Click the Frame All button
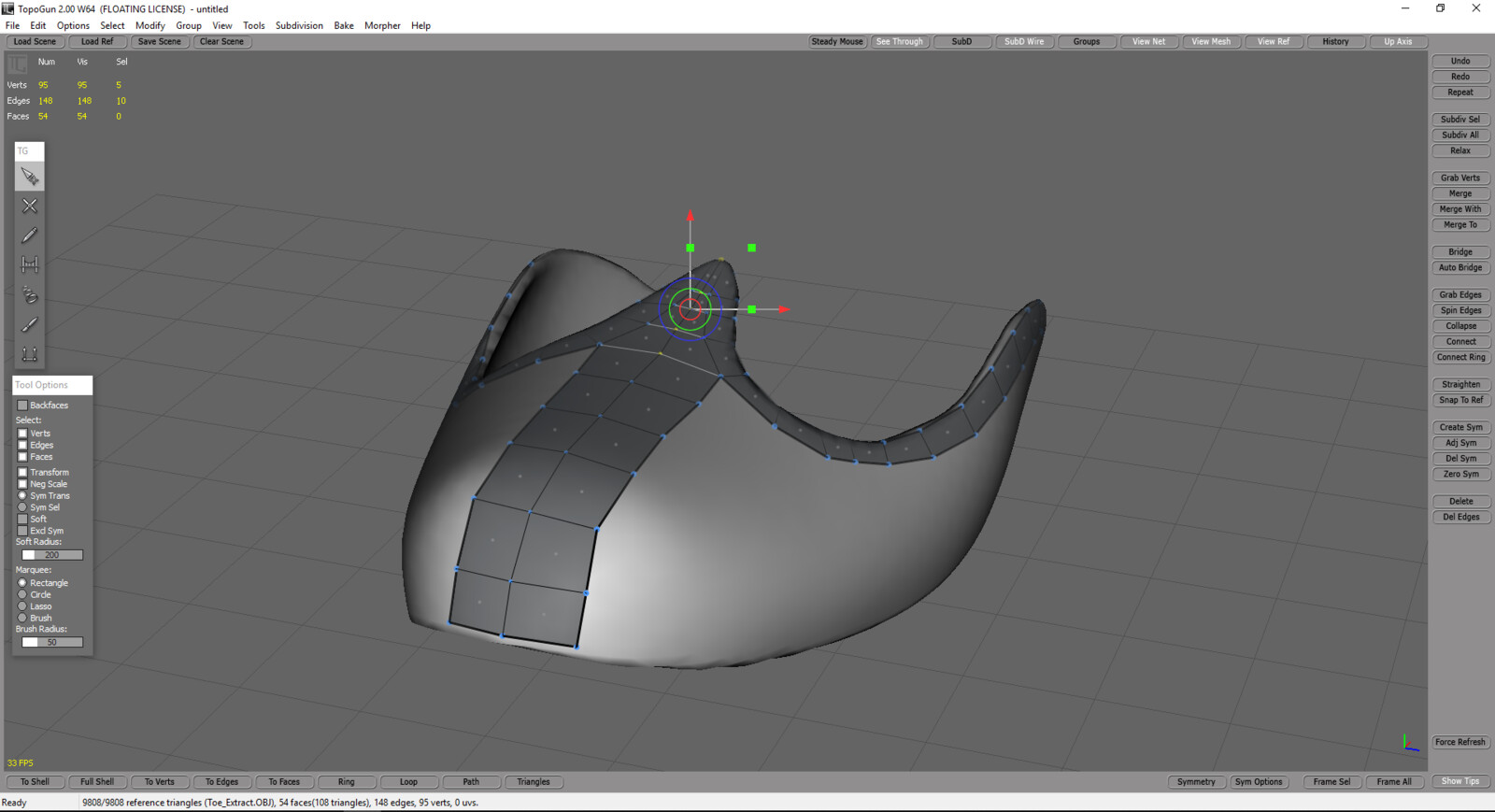The image size is (1495, 812). (1394, 781)
